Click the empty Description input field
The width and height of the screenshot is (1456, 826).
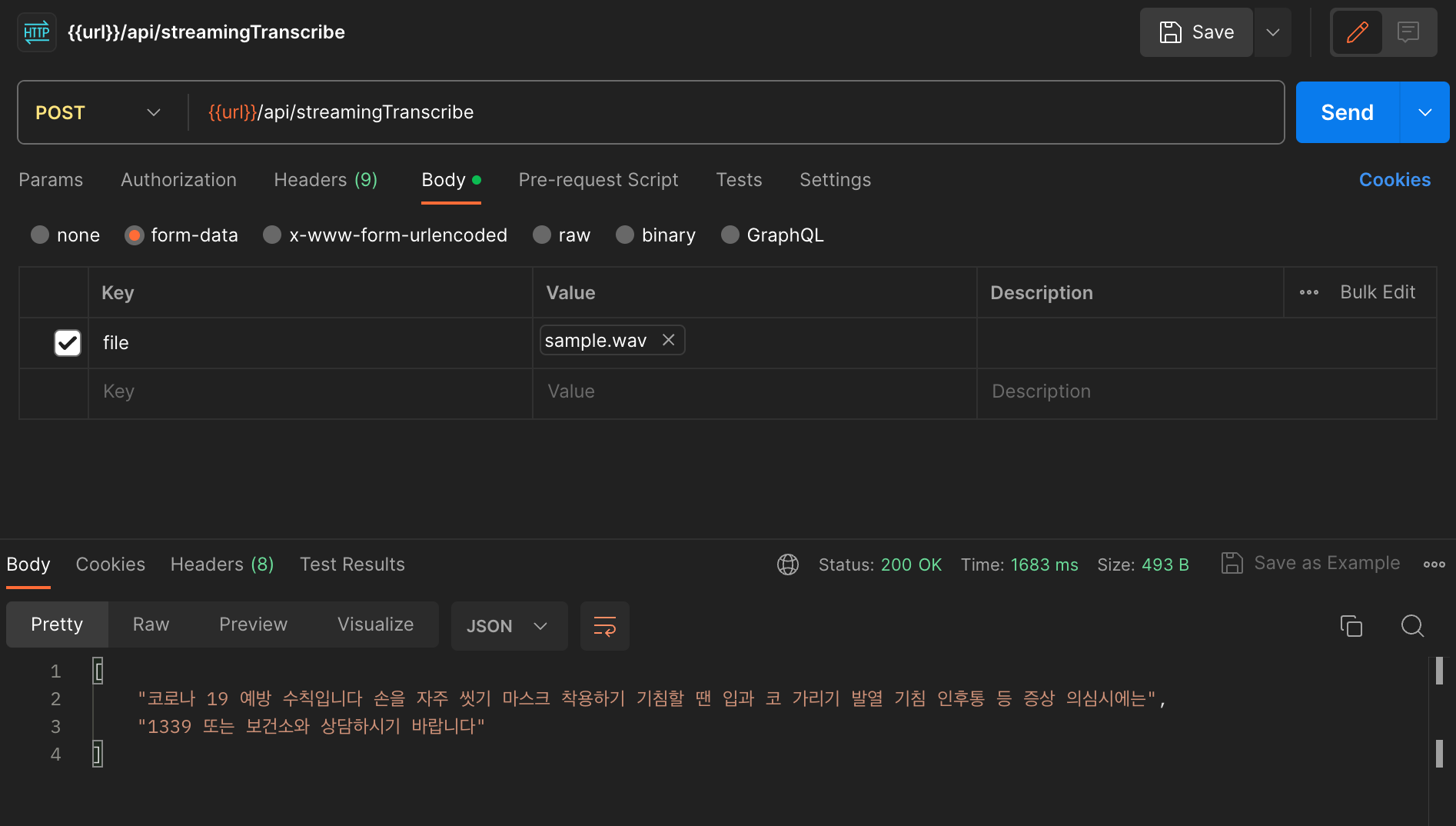(1207, 392)
